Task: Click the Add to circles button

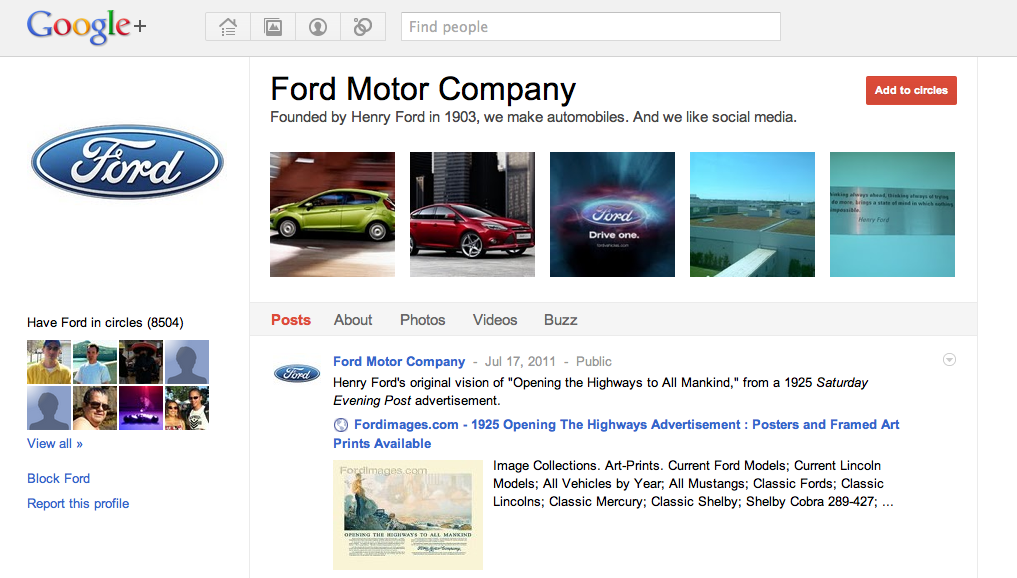Action: pyautogui.click(x=911, y=90)
